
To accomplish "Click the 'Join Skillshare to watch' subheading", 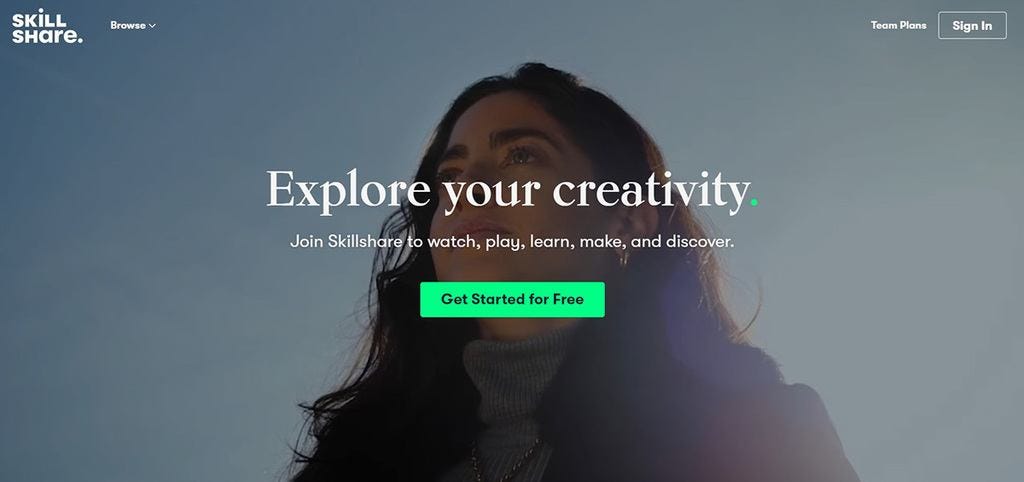I will click(512, 242).
